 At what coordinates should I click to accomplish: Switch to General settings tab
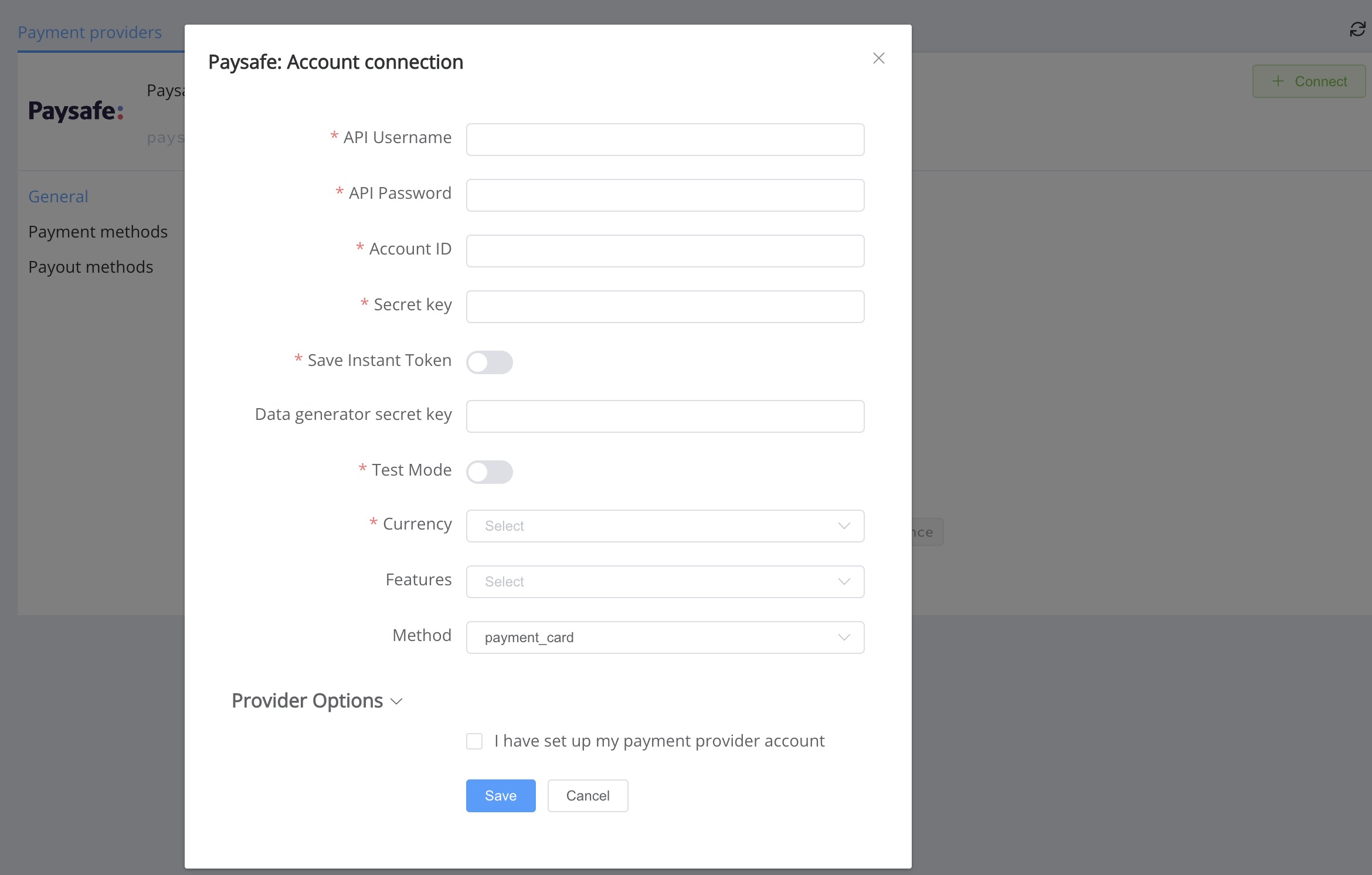coord(59,196)
